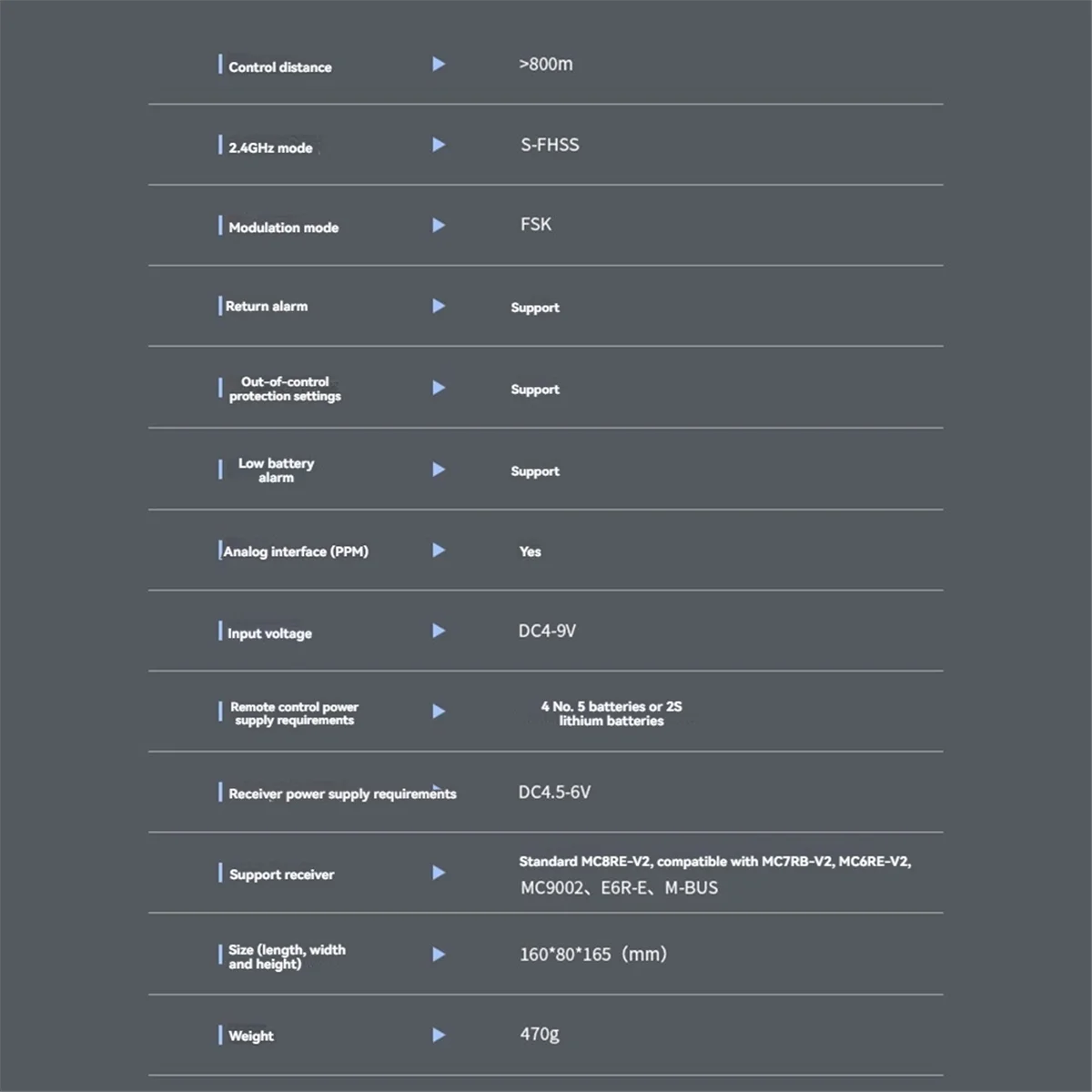
Task: Click the Analog interface (PPM) arrow
Action: (439, 551)
